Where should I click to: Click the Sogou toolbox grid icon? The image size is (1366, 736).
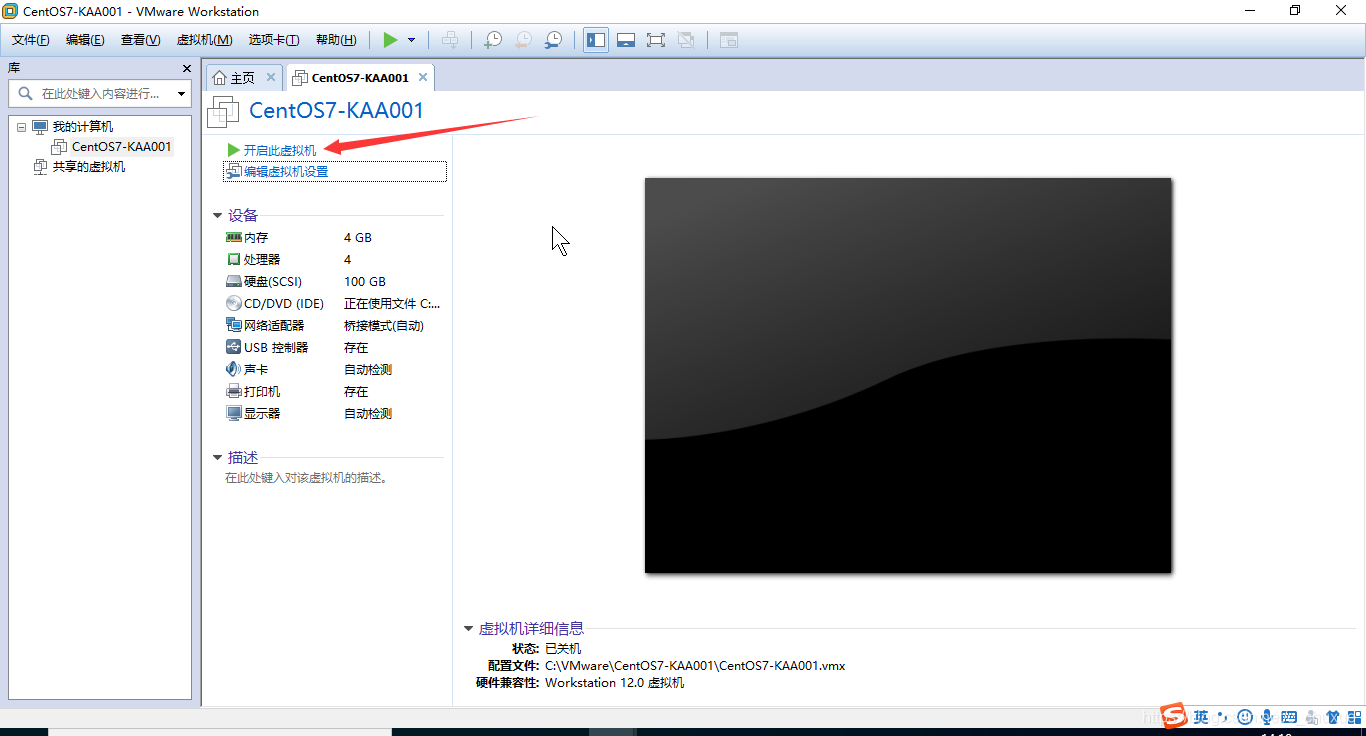point(1353,717)
